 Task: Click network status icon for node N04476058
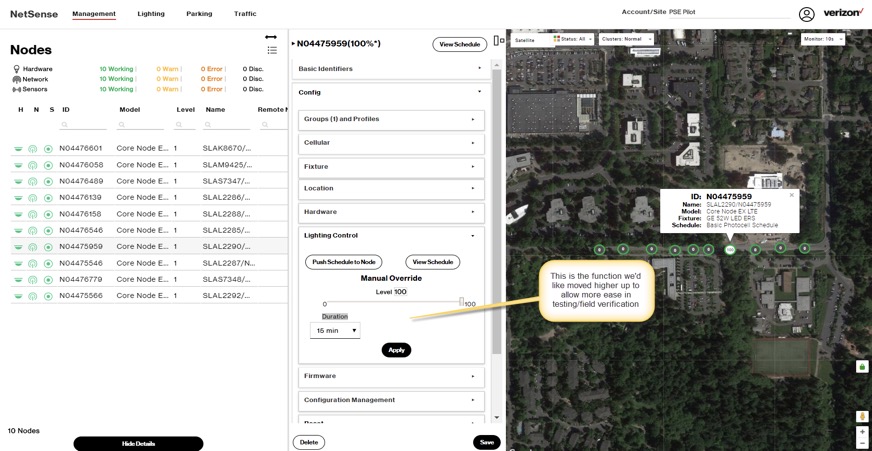[x=33, y=165]
